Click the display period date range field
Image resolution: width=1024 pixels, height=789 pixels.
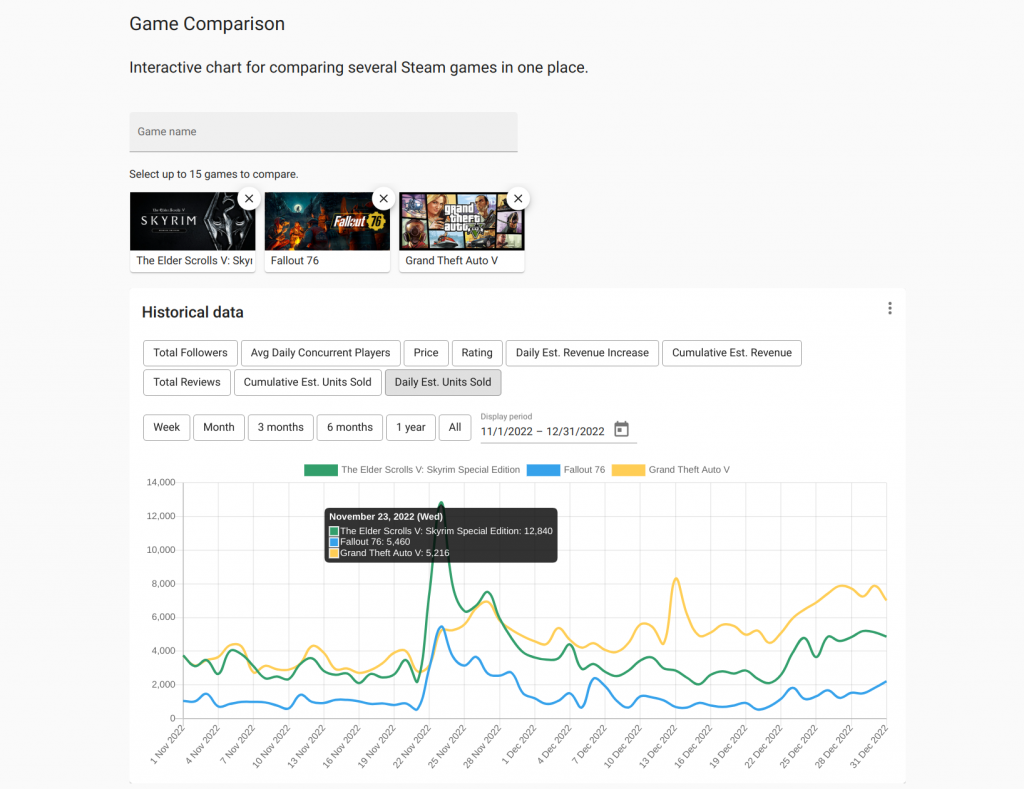tap(543, 431)
